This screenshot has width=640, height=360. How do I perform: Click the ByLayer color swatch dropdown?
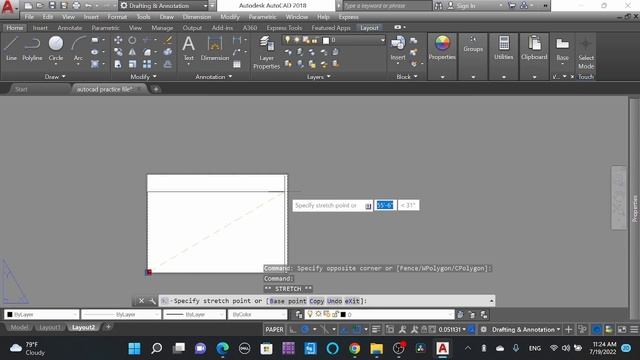[41, 314]
